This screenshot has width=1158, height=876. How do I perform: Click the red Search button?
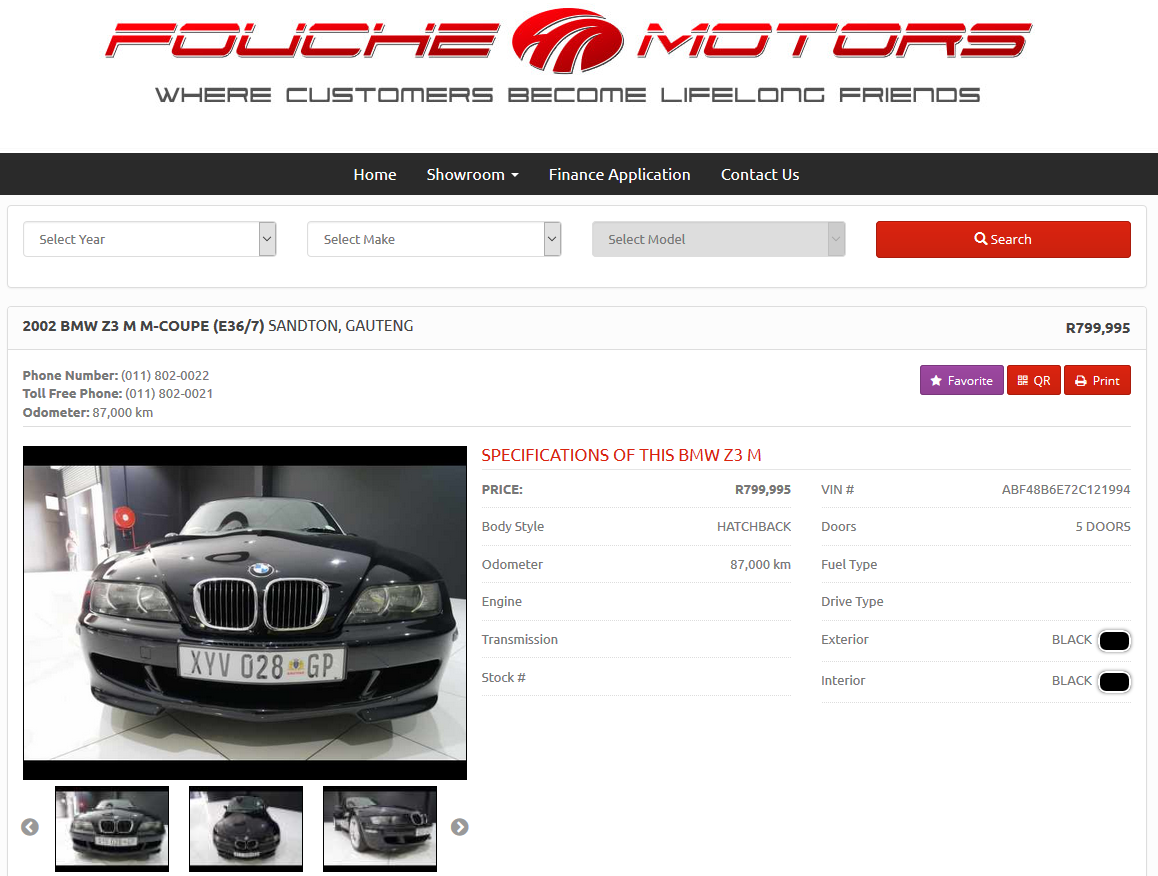click(x=1003, y=239)
